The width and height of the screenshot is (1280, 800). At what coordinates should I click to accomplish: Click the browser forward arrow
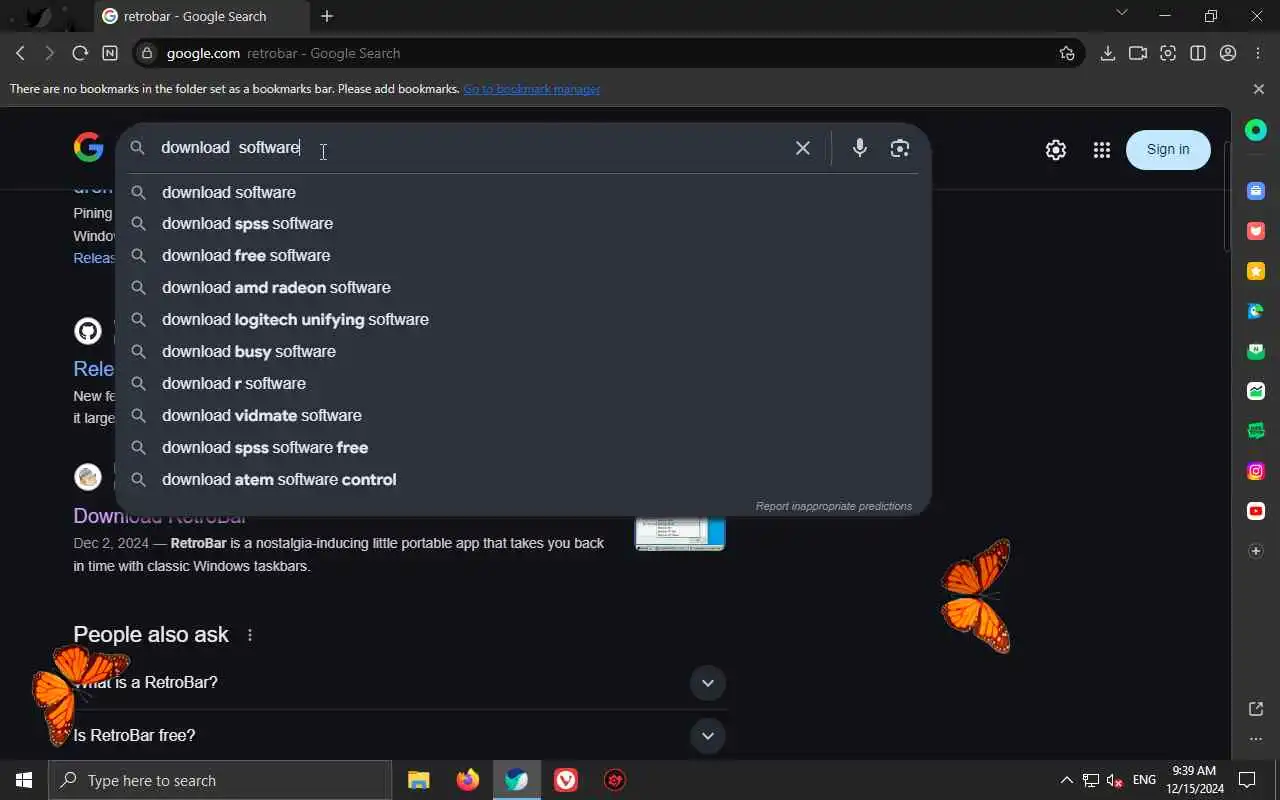[x=49, y=53]
